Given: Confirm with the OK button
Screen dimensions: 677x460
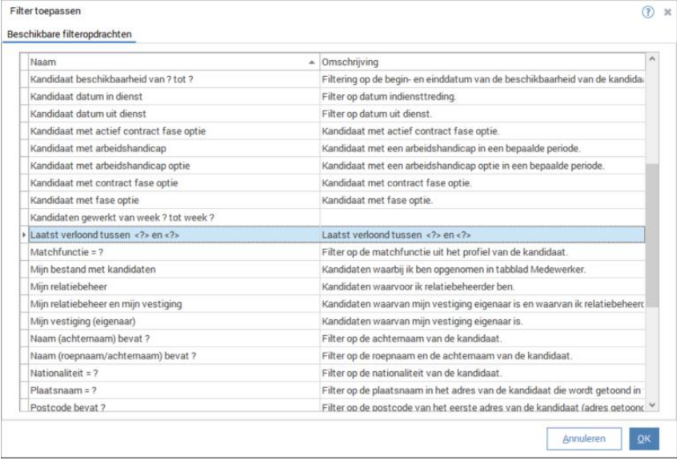Looking at the screenshot, I should (644, 438).
